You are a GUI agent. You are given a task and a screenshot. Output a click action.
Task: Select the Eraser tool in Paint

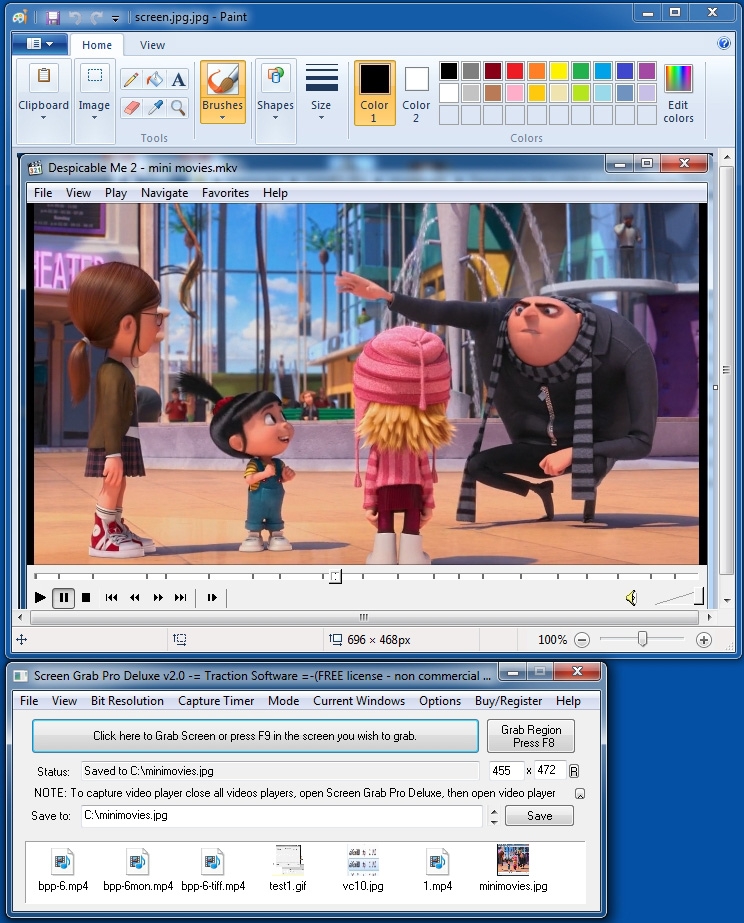(132, 108)
